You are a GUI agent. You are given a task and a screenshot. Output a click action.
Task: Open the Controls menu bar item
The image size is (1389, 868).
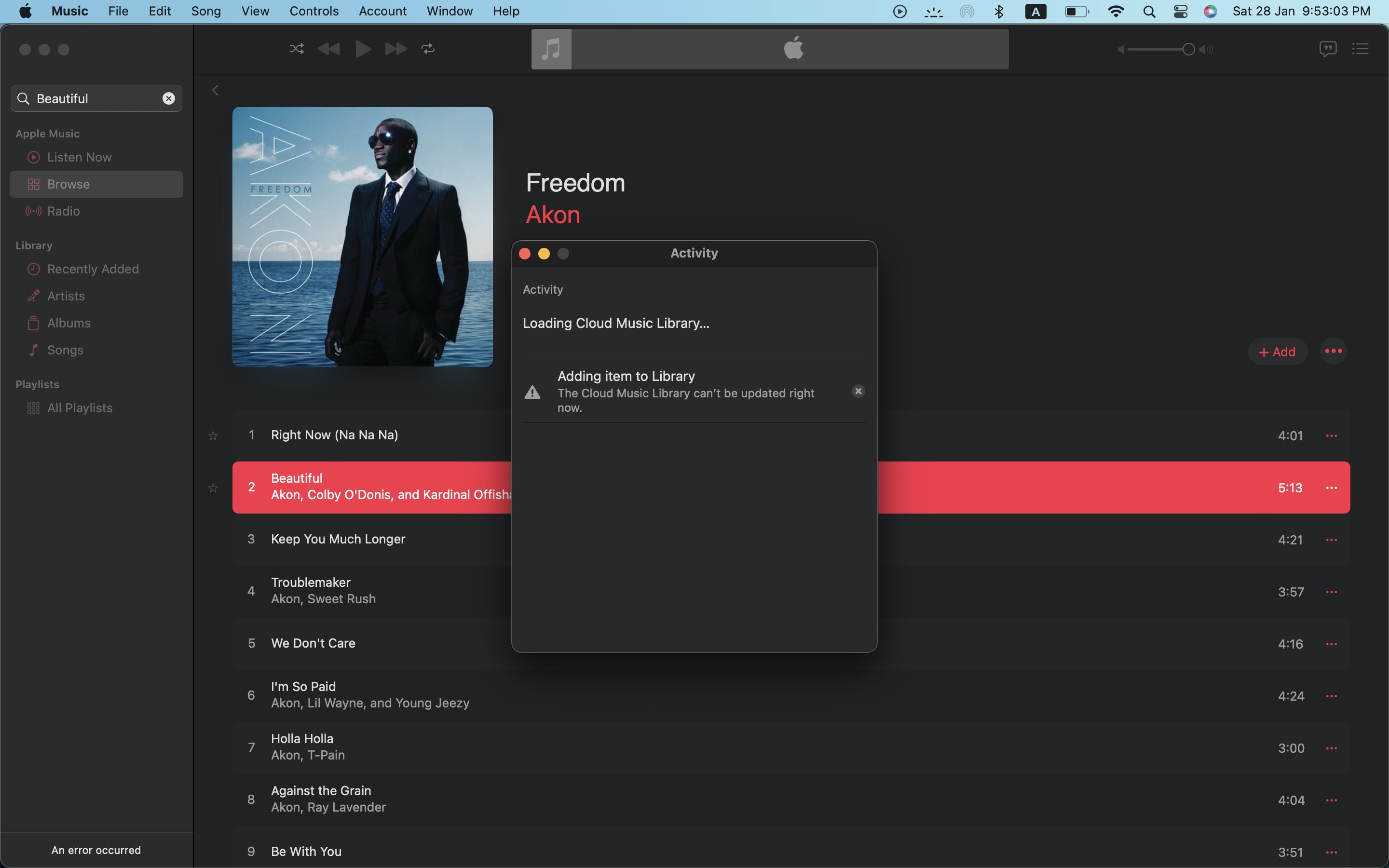pyautogui.click(x=313, y=11)
